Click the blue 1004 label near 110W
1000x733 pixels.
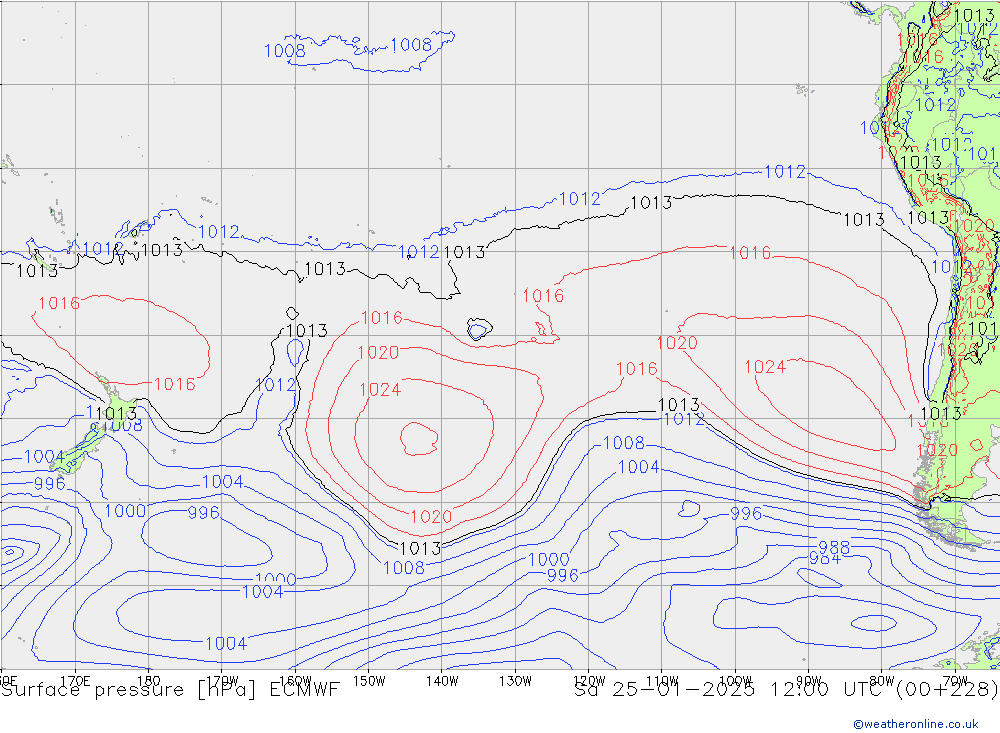(x=638, y=467)
